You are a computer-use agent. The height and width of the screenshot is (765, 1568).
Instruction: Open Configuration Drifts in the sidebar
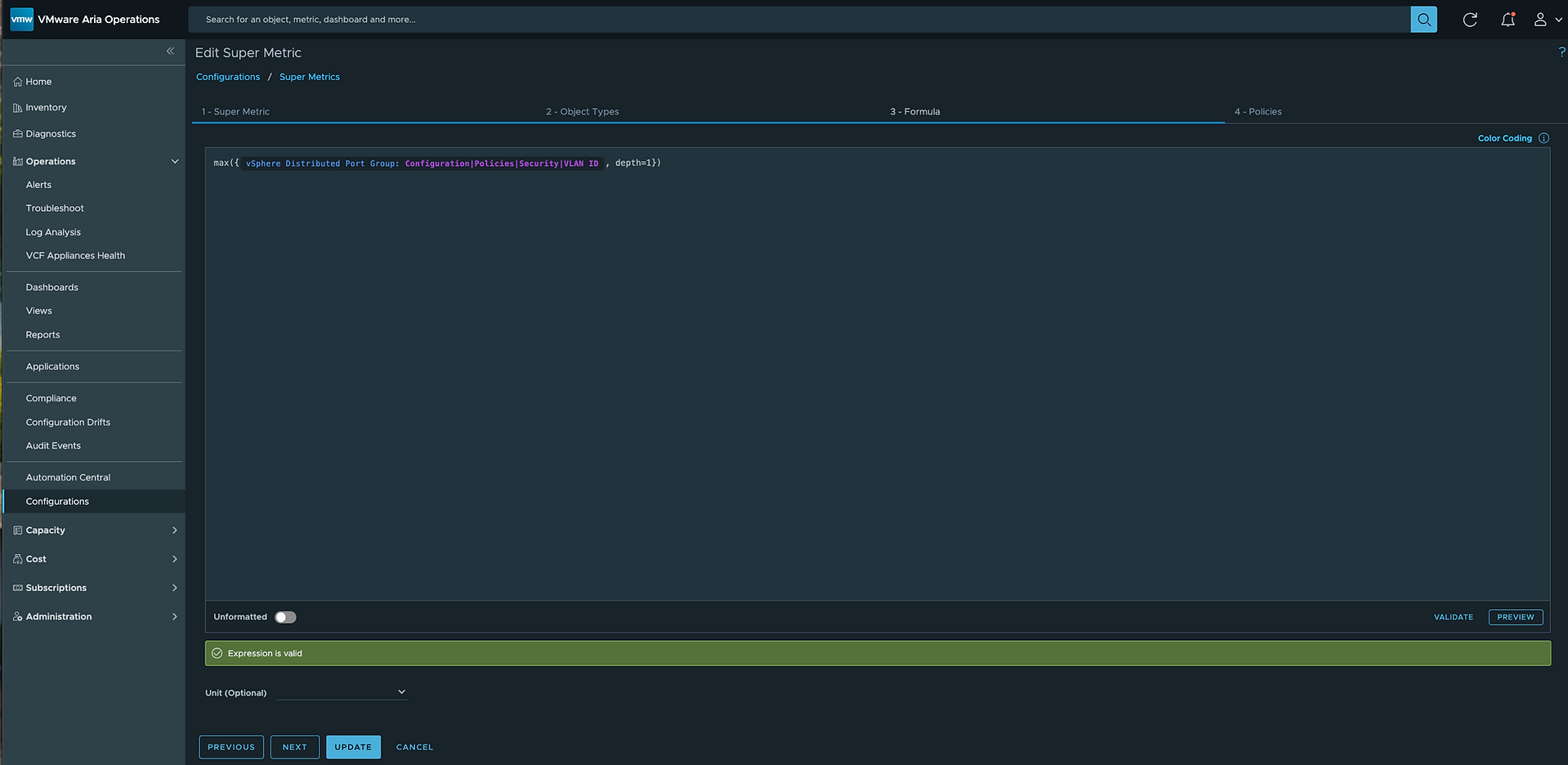pyautogui.click(x=68, y=423)
